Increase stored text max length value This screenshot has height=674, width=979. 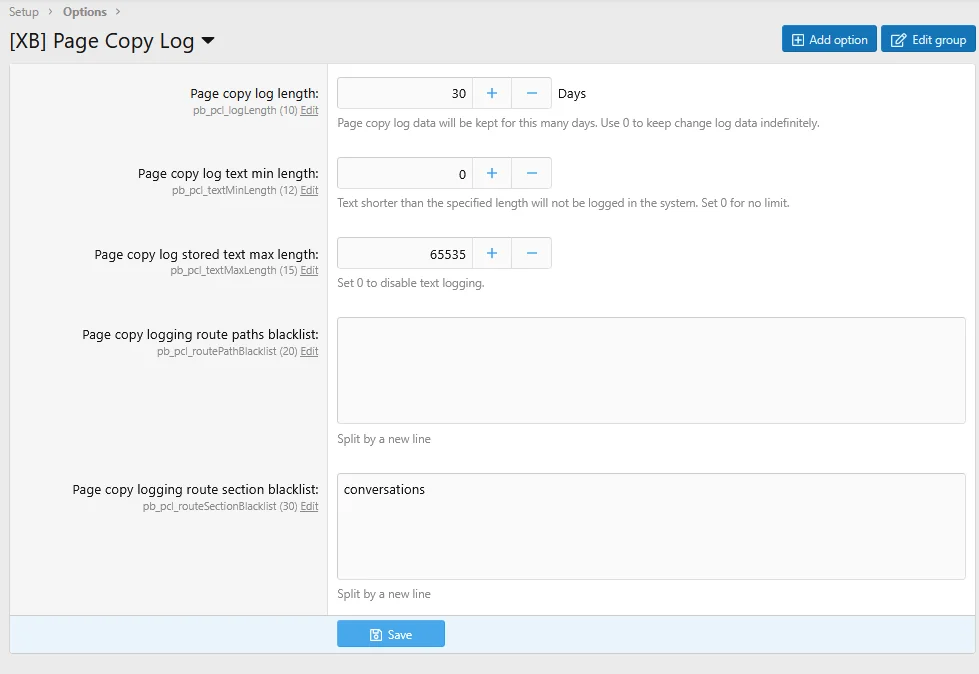click(491, 253)
